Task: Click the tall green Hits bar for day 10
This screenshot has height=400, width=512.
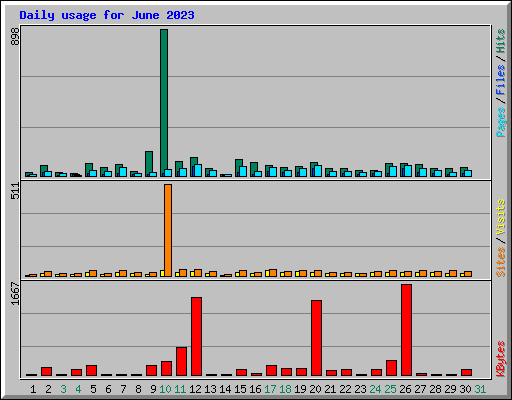Action: point(164,103)
